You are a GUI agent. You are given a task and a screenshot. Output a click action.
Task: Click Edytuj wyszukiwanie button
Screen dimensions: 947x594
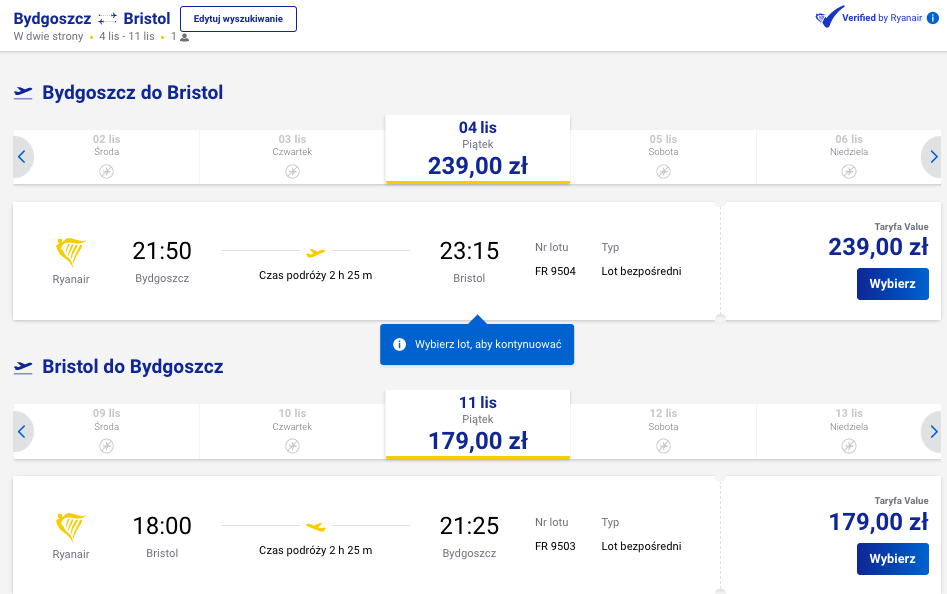pos(238,19)
